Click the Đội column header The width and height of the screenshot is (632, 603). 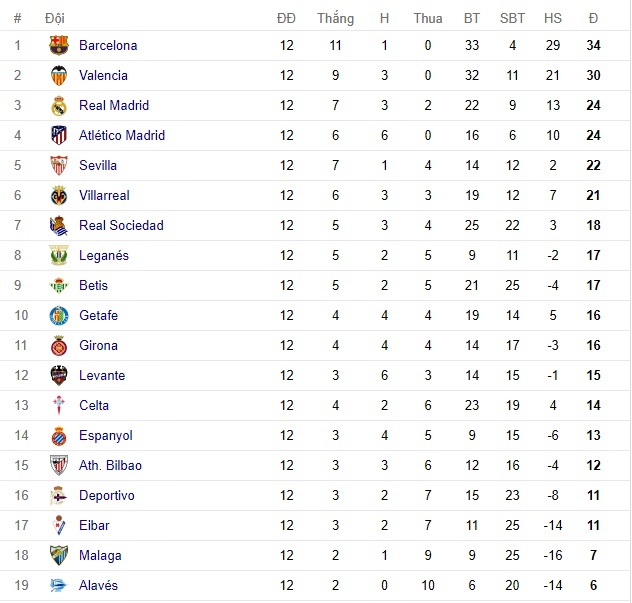56,18
